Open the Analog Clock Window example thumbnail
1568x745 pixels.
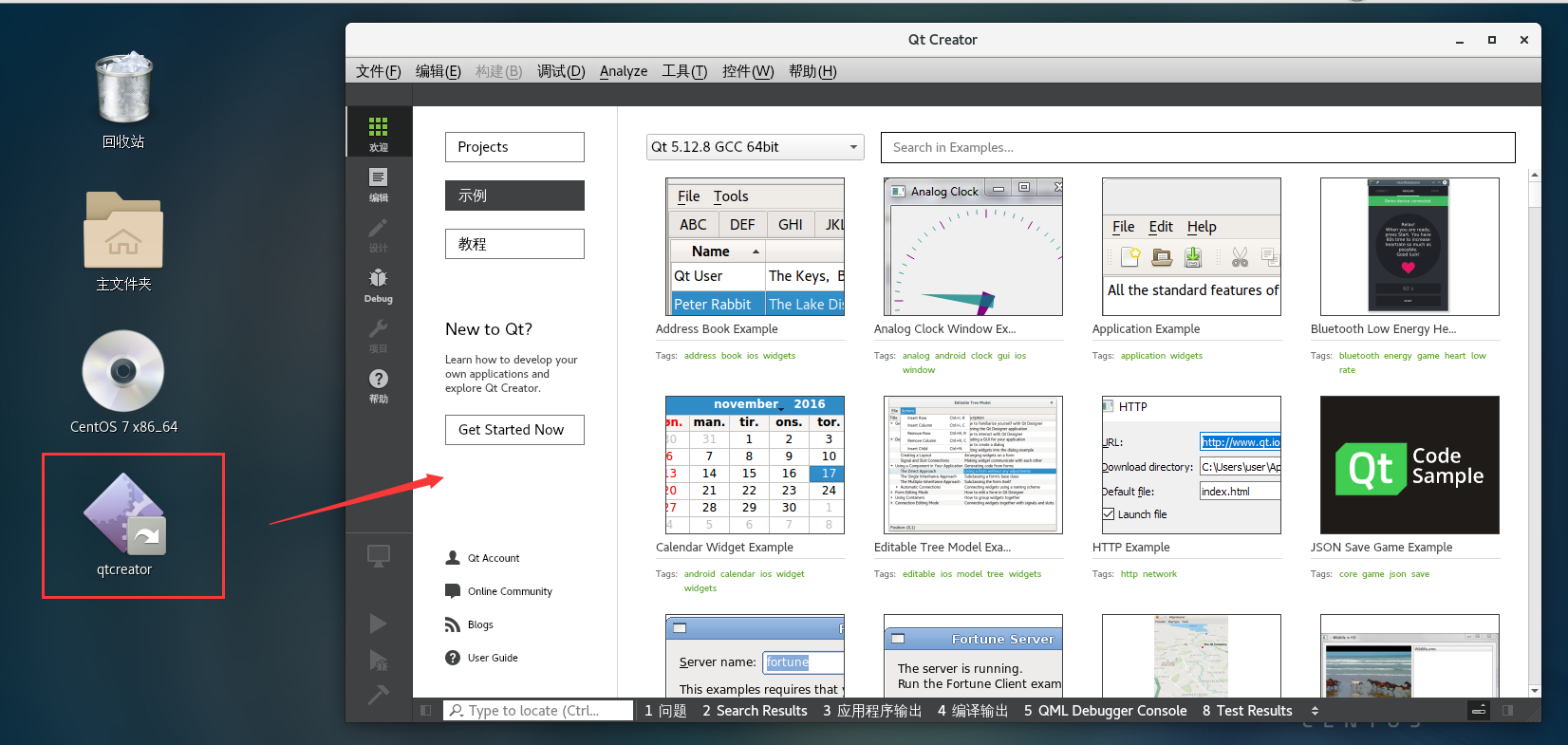click(973, 247)
